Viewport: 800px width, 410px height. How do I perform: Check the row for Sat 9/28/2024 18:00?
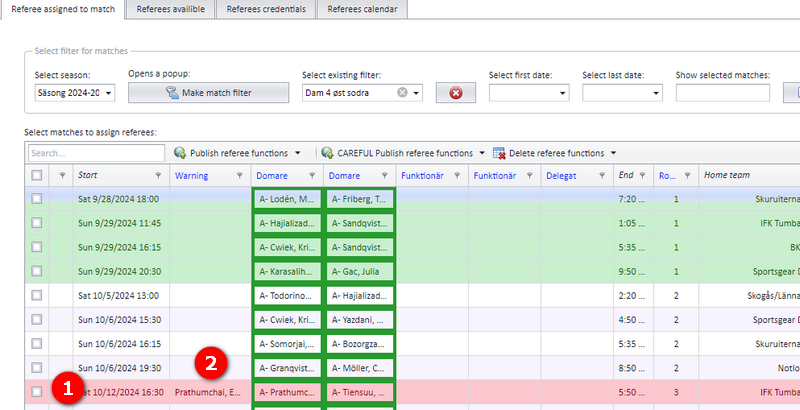(x=37, y=199)
